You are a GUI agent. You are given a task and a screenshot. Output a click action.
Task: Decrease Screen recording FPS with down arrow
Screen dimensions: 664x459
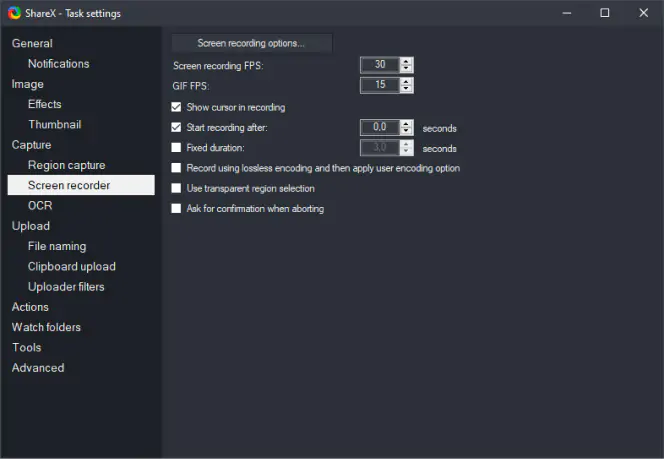click(406, 69)
